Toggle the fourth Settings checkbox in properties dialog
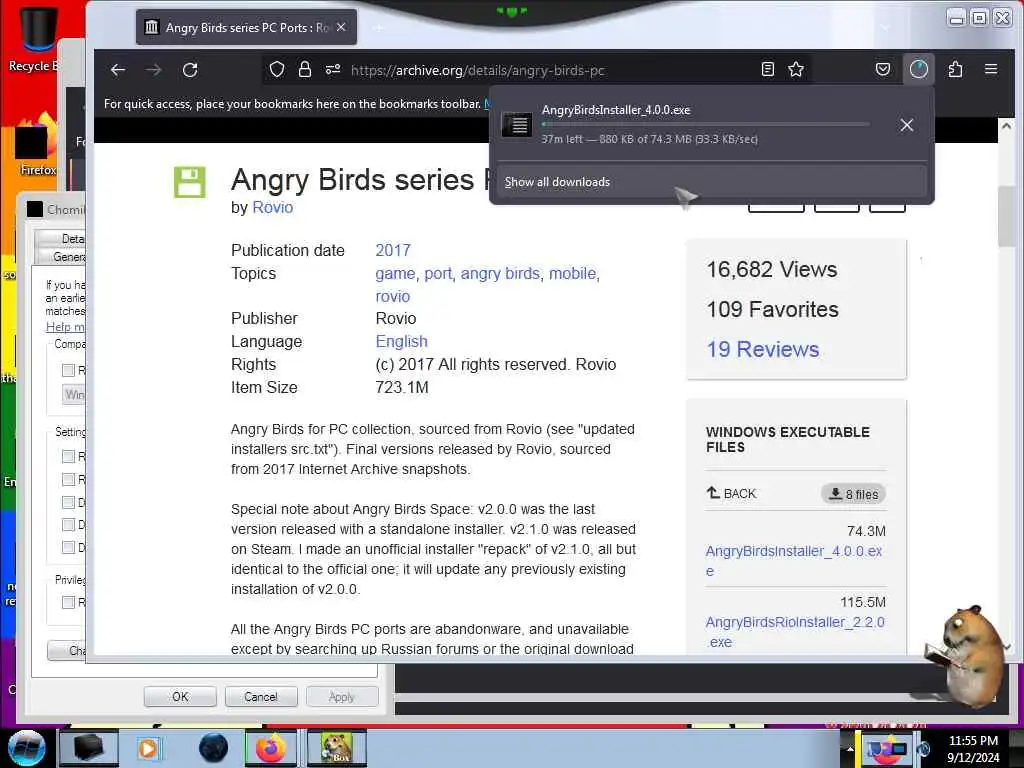 click(x=68, y=524)
